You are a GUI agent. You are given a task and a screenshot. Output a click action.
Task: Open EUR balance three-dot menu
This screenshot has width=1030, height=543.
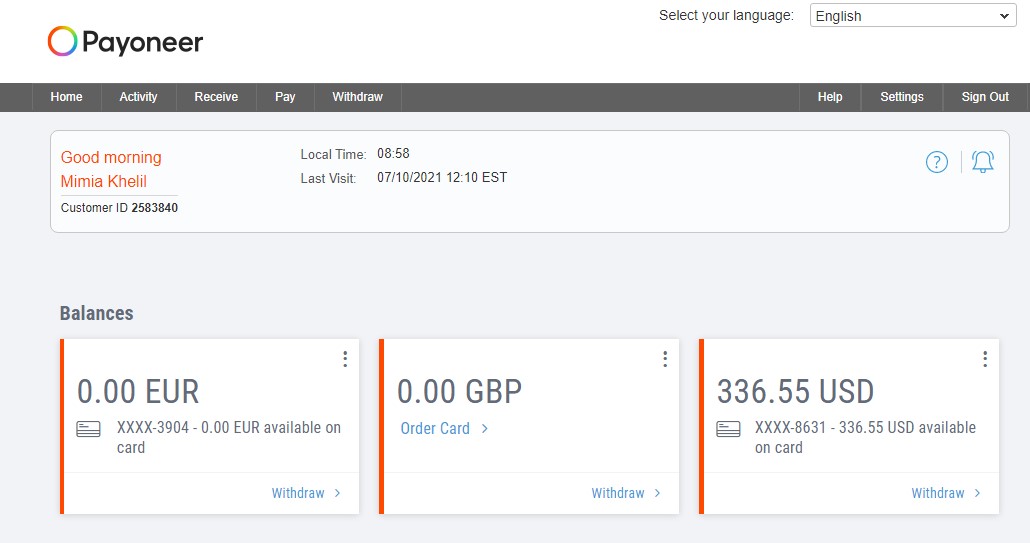click(345, 359)
